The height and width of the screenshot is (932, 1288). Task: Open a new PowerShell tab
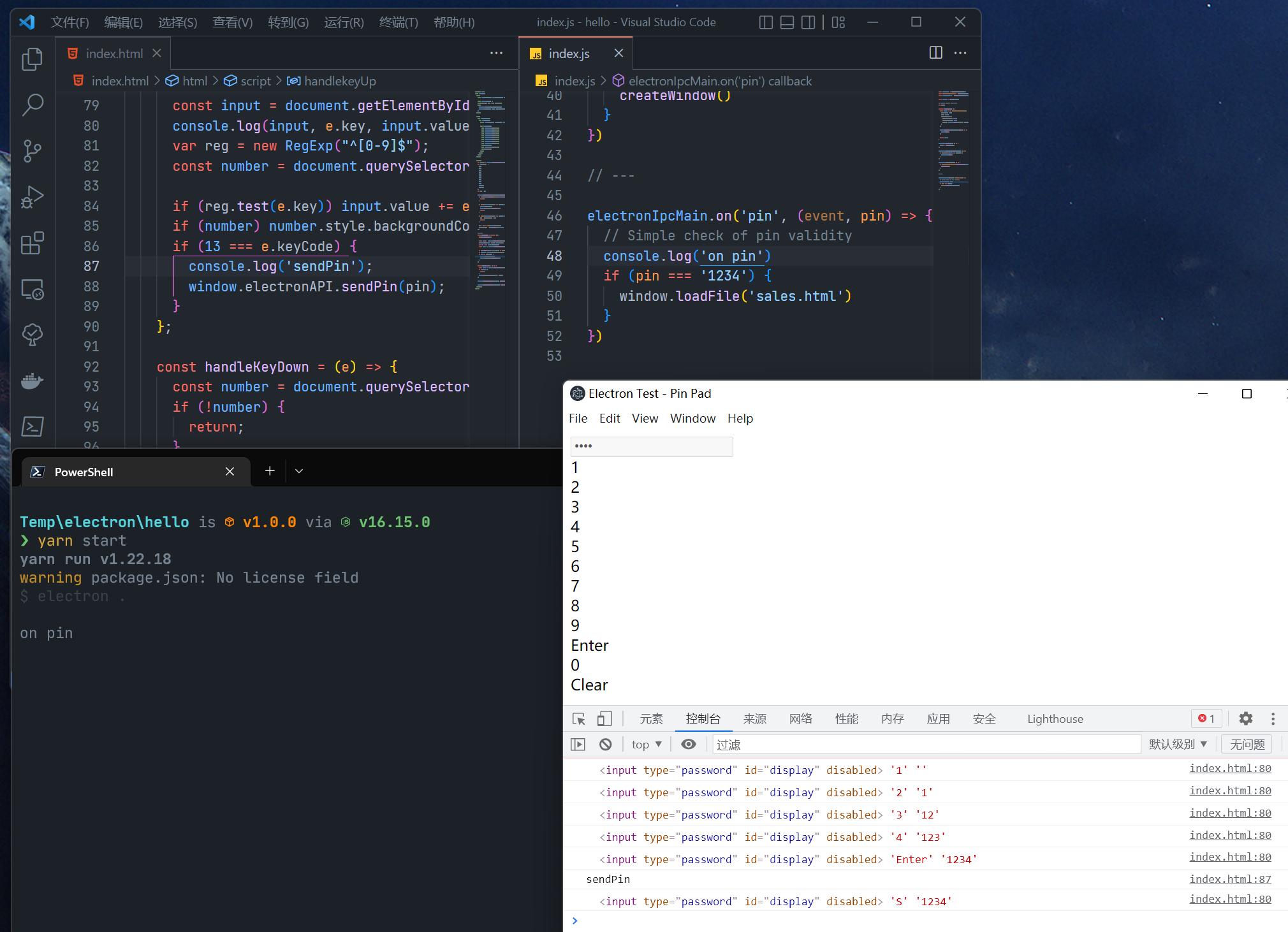coord(270,471)
